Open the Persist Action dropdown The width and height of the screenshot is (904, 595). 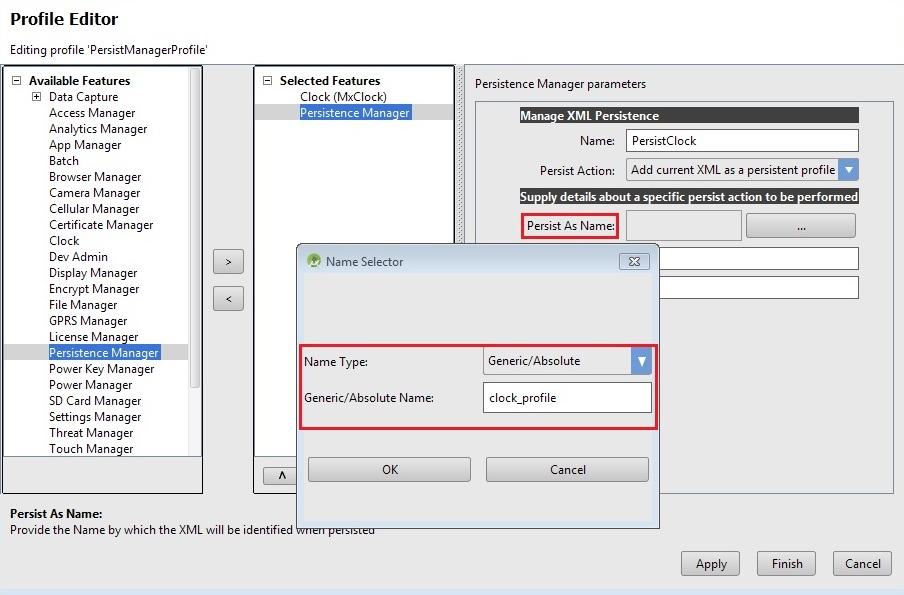848,170
